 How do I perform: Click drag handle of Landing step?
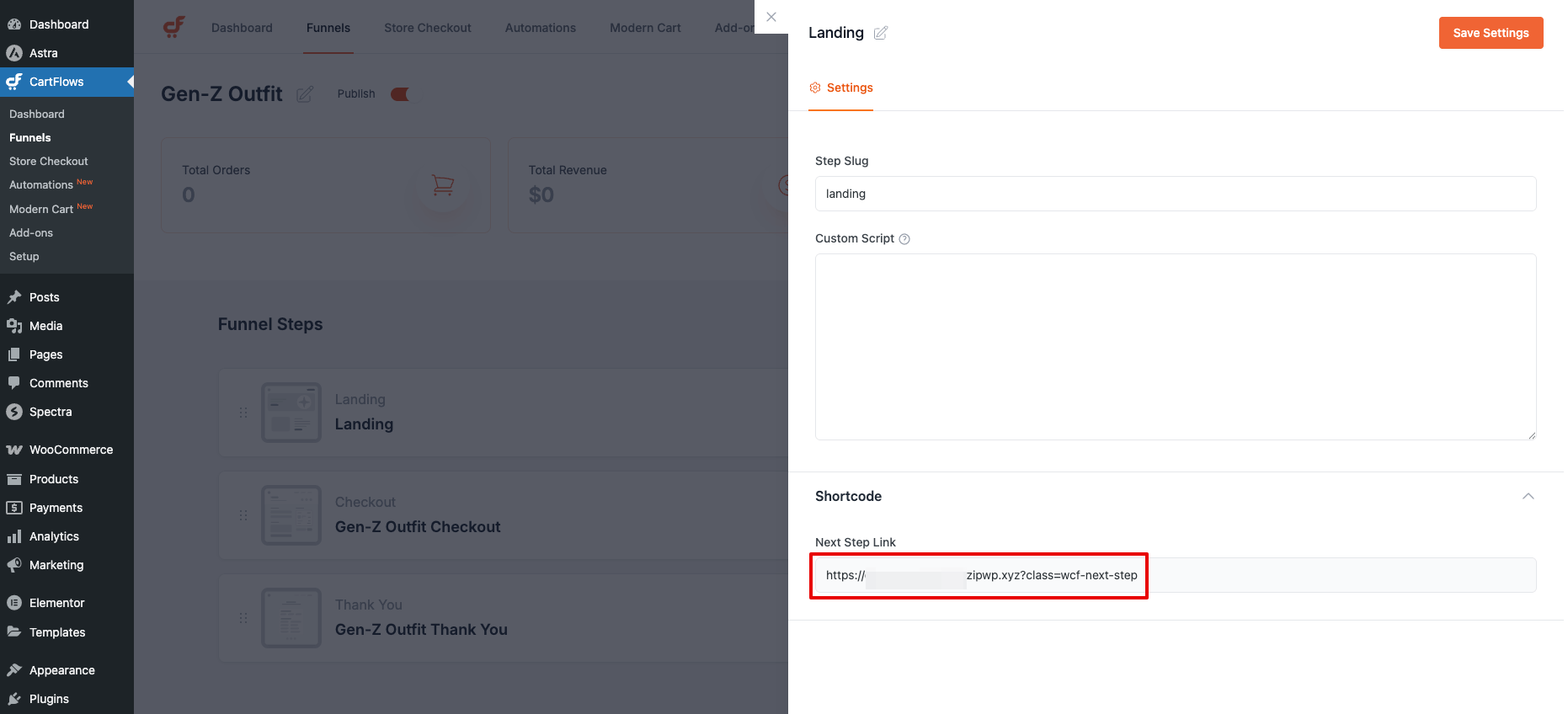tap(243, 413)
